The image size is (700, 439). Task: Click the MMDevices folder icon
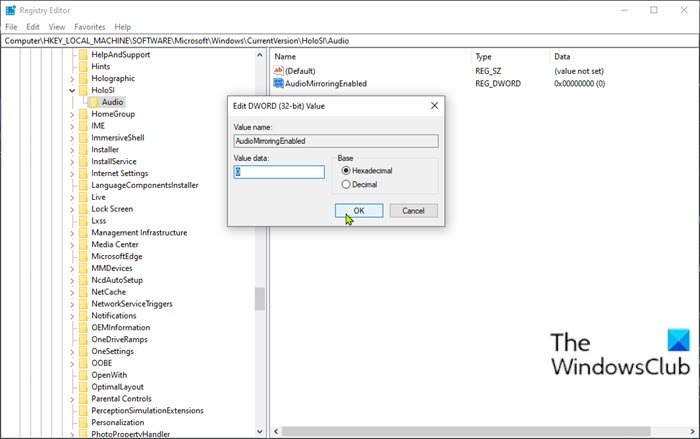coord(83,268)
